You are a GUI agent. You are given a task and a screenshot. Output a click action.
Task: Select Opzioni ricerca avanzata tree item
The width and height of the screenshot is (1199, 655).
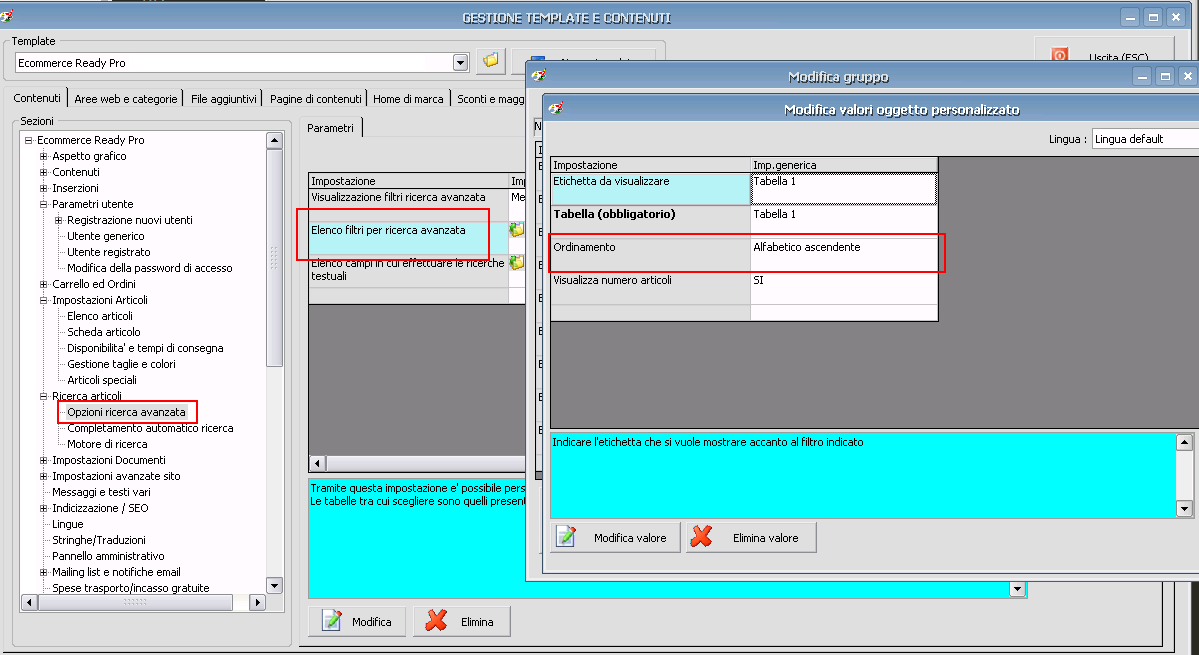point(126,412)
